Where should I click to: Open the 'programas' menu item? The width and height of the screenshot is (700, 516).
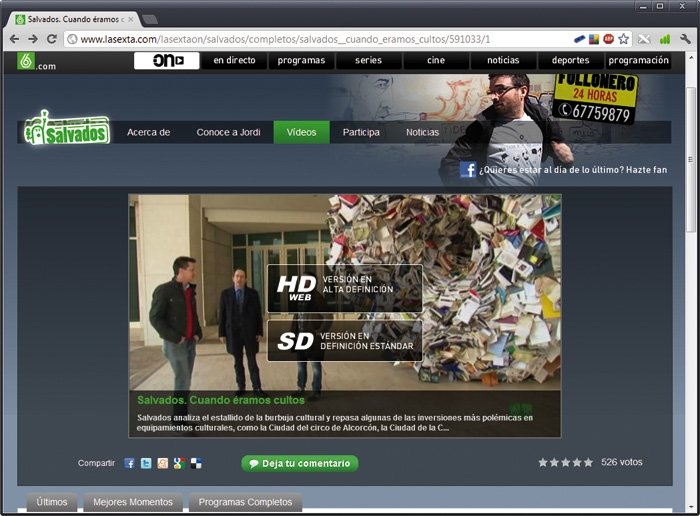[x=301, y=60]
